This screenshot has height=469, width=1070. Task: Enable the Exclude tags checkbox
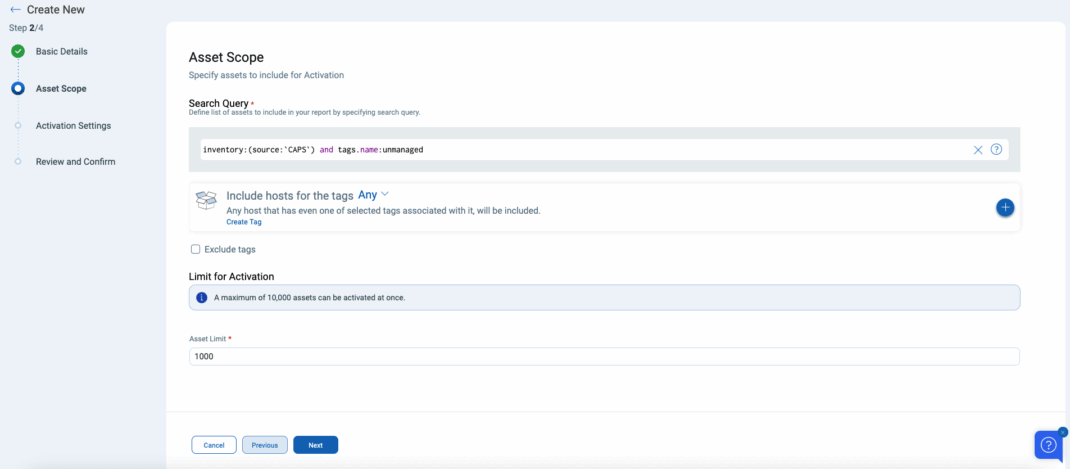pos(195,249)
